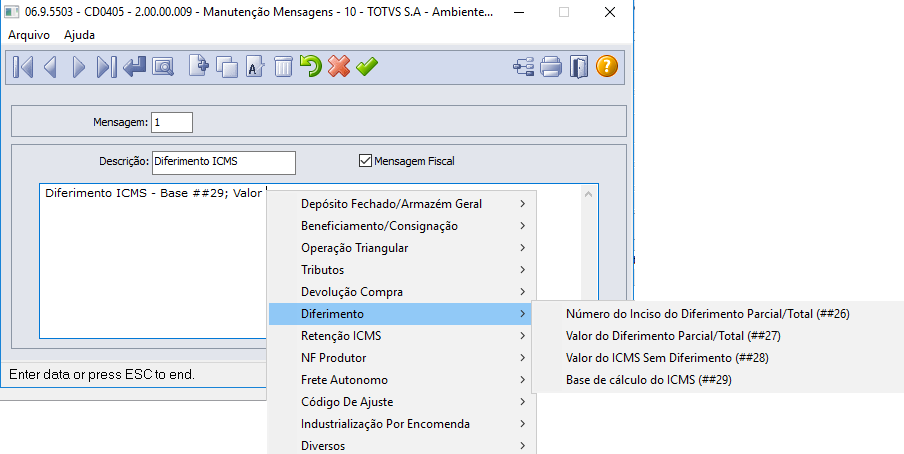The image size is (904, 454).
Task: Modify record icon with letter A
Action: (255, 67)
